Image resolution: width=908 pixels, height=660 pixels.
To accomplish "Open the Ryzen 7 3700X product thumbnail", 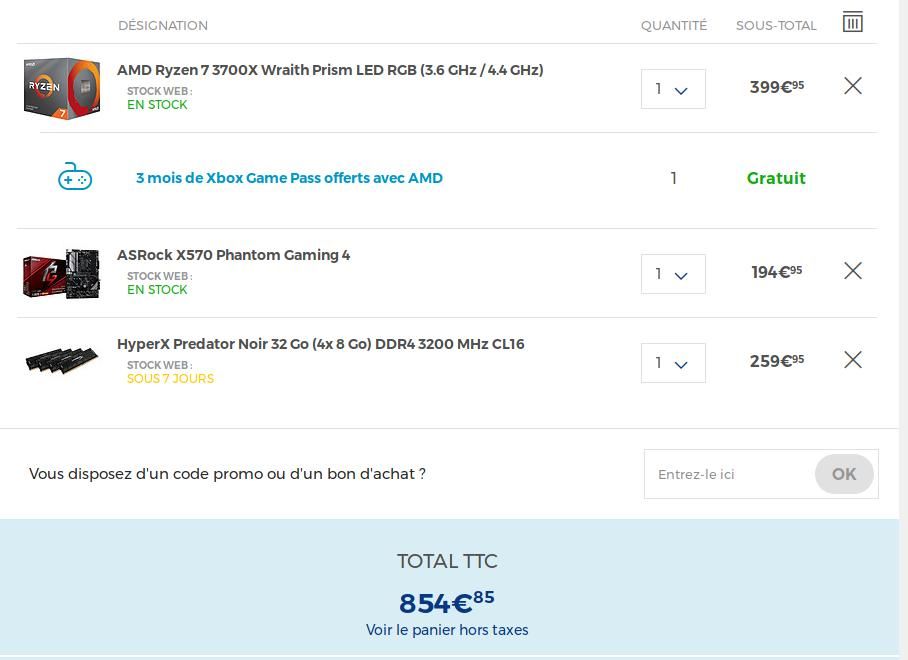I will click(62, 88).
